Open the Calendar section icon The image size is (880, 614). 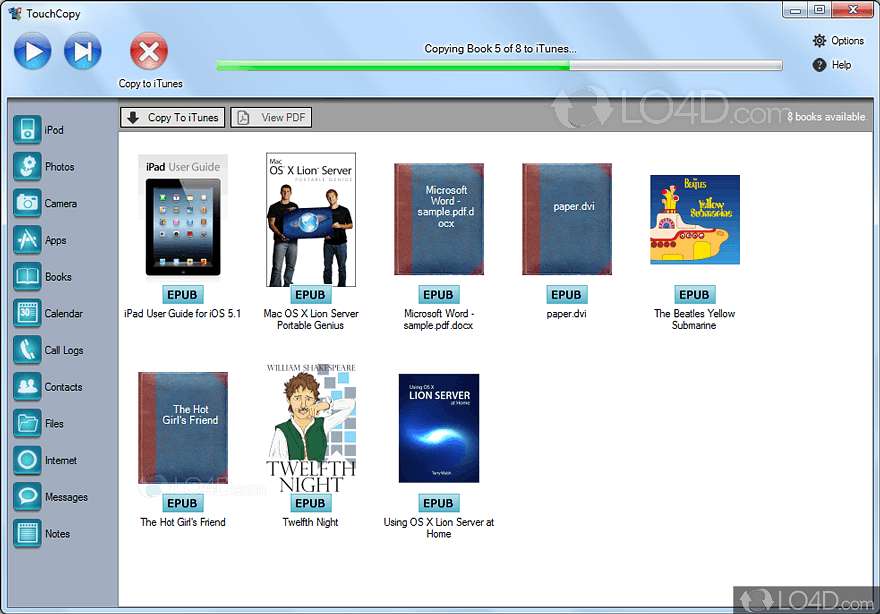coord(27,313)
